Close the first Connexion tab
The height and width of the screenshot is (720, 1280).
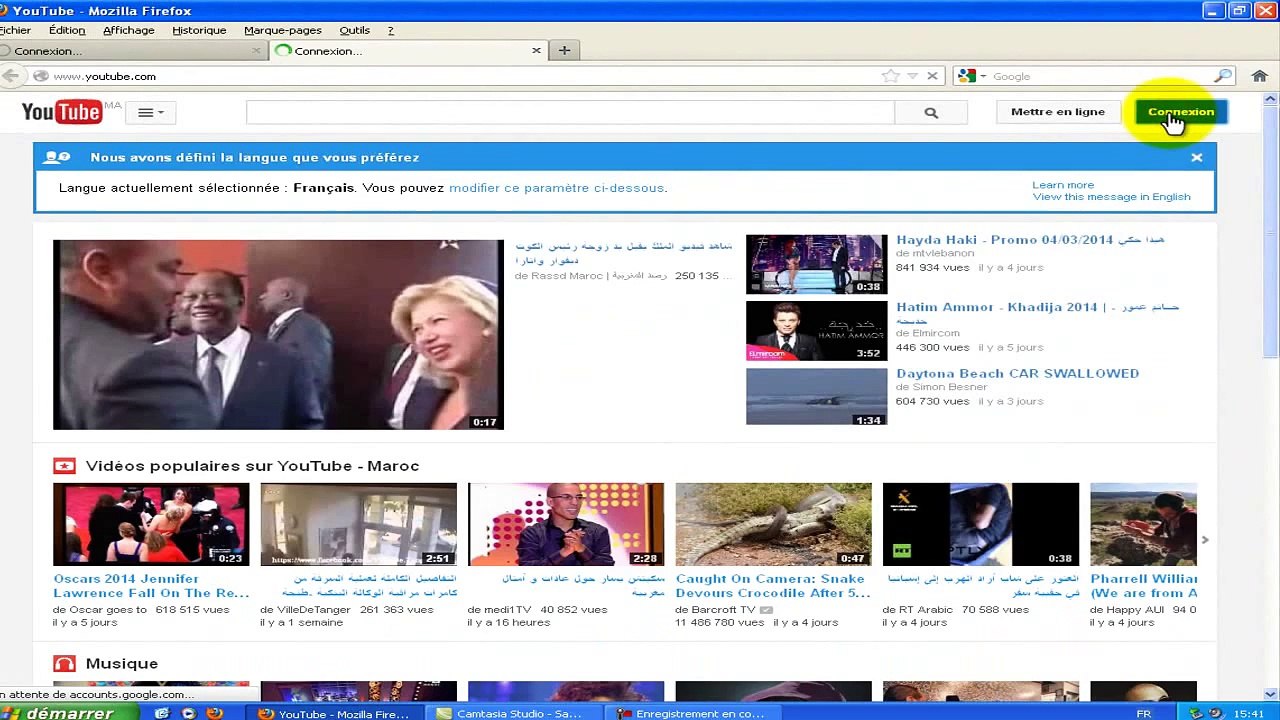tap(256, 50)
